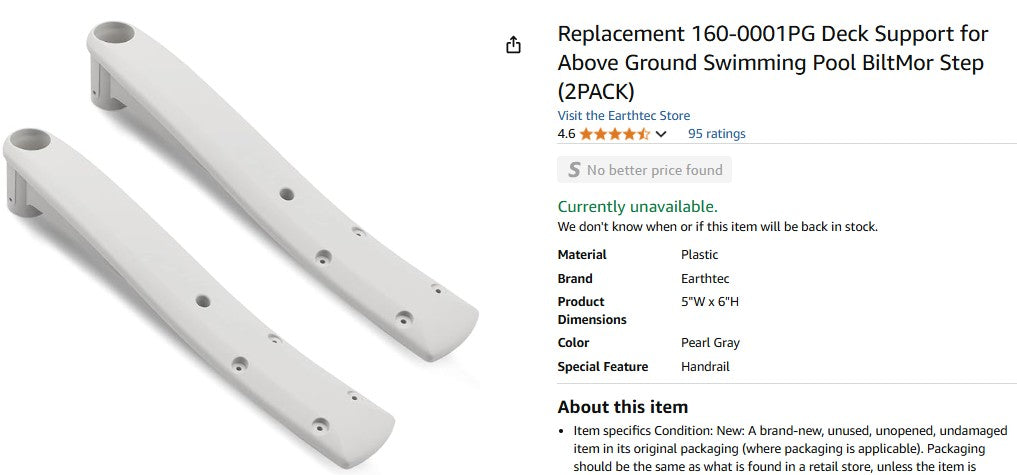Click the Handrail special feature value

click(x=705, y=367)
